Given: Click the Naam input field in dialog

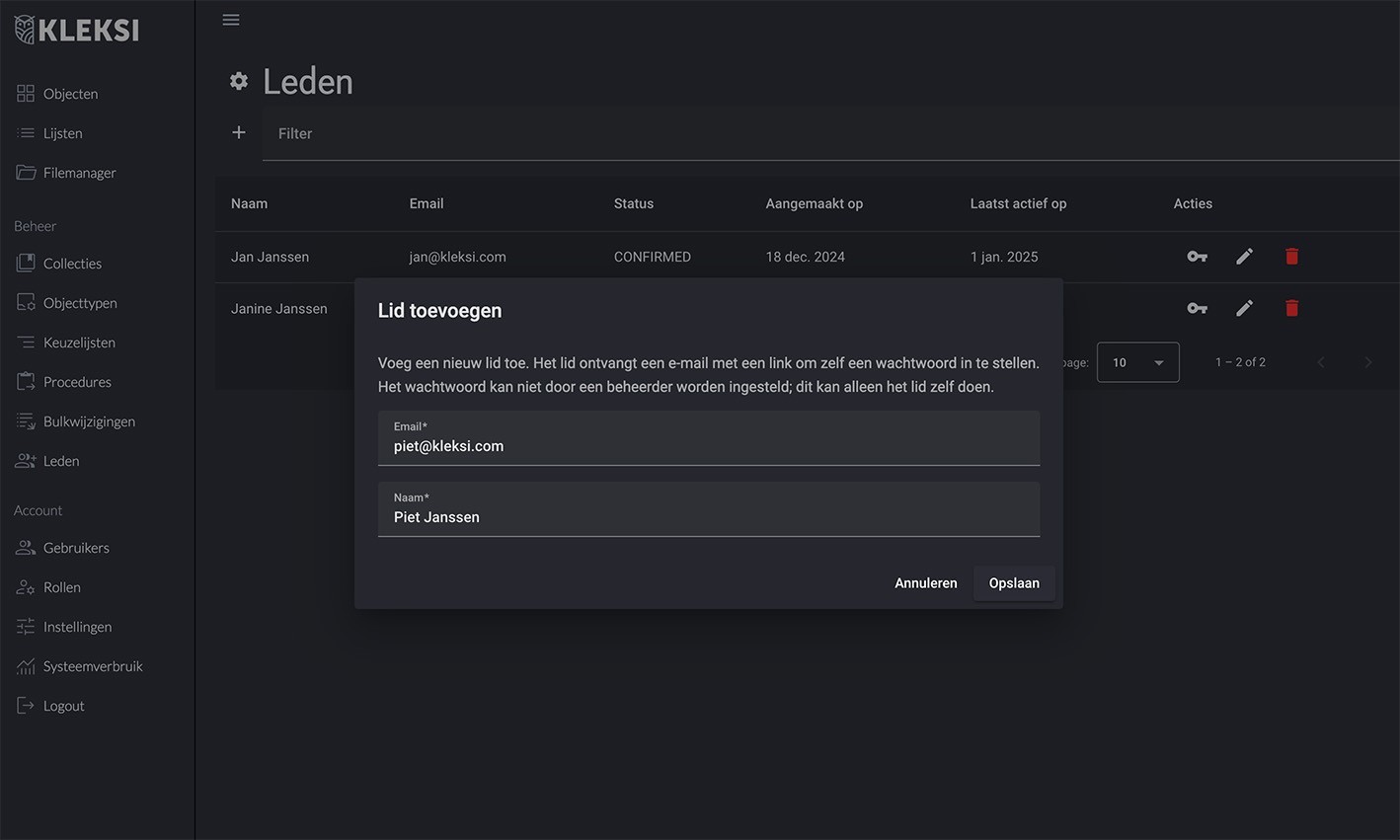Looking at the screenshot, I should 708,517.
